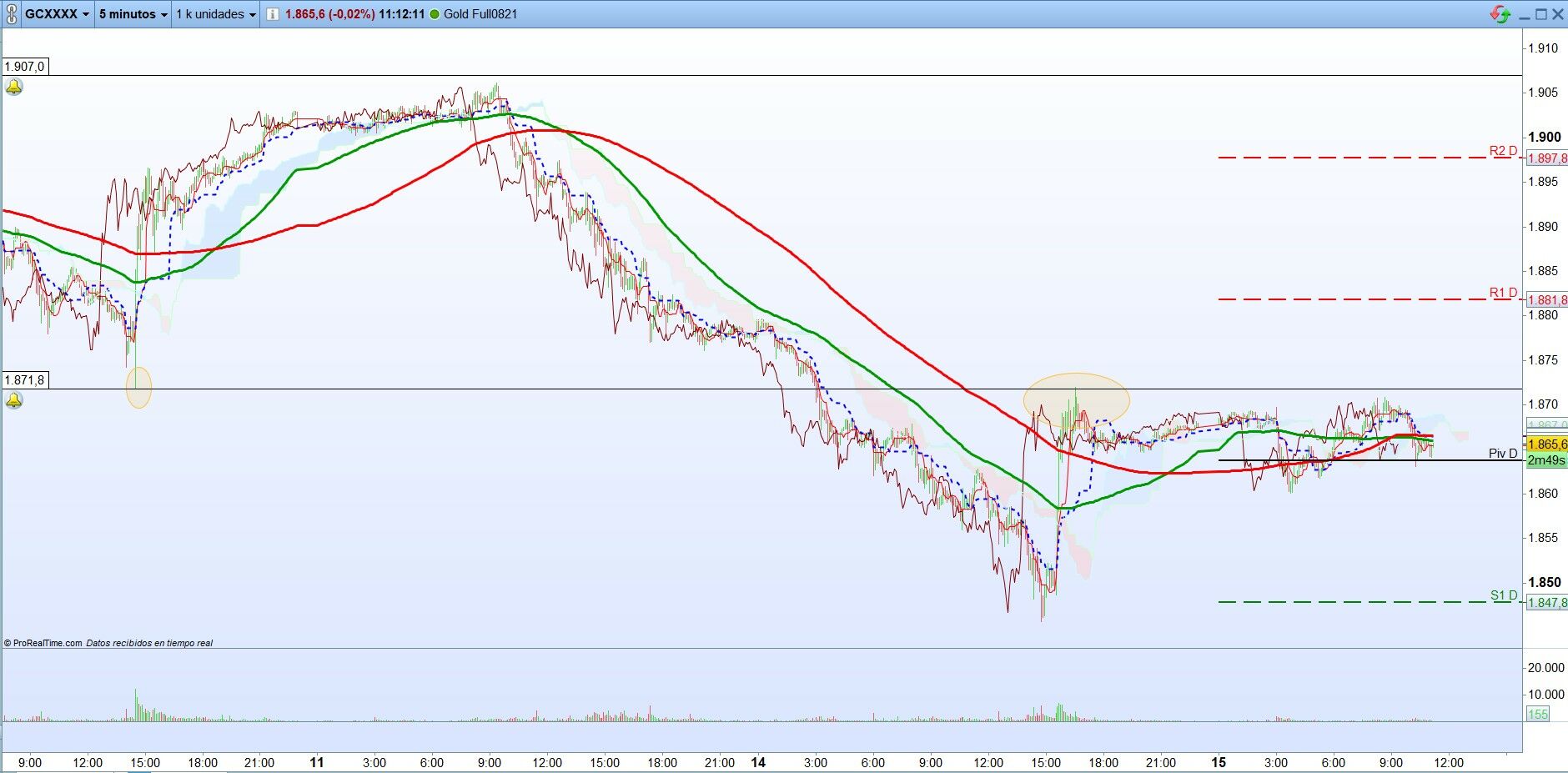Click the 10.000 volume axis label
The height and width of the screenshot is (773, 1568).
tap(1545, 694)
